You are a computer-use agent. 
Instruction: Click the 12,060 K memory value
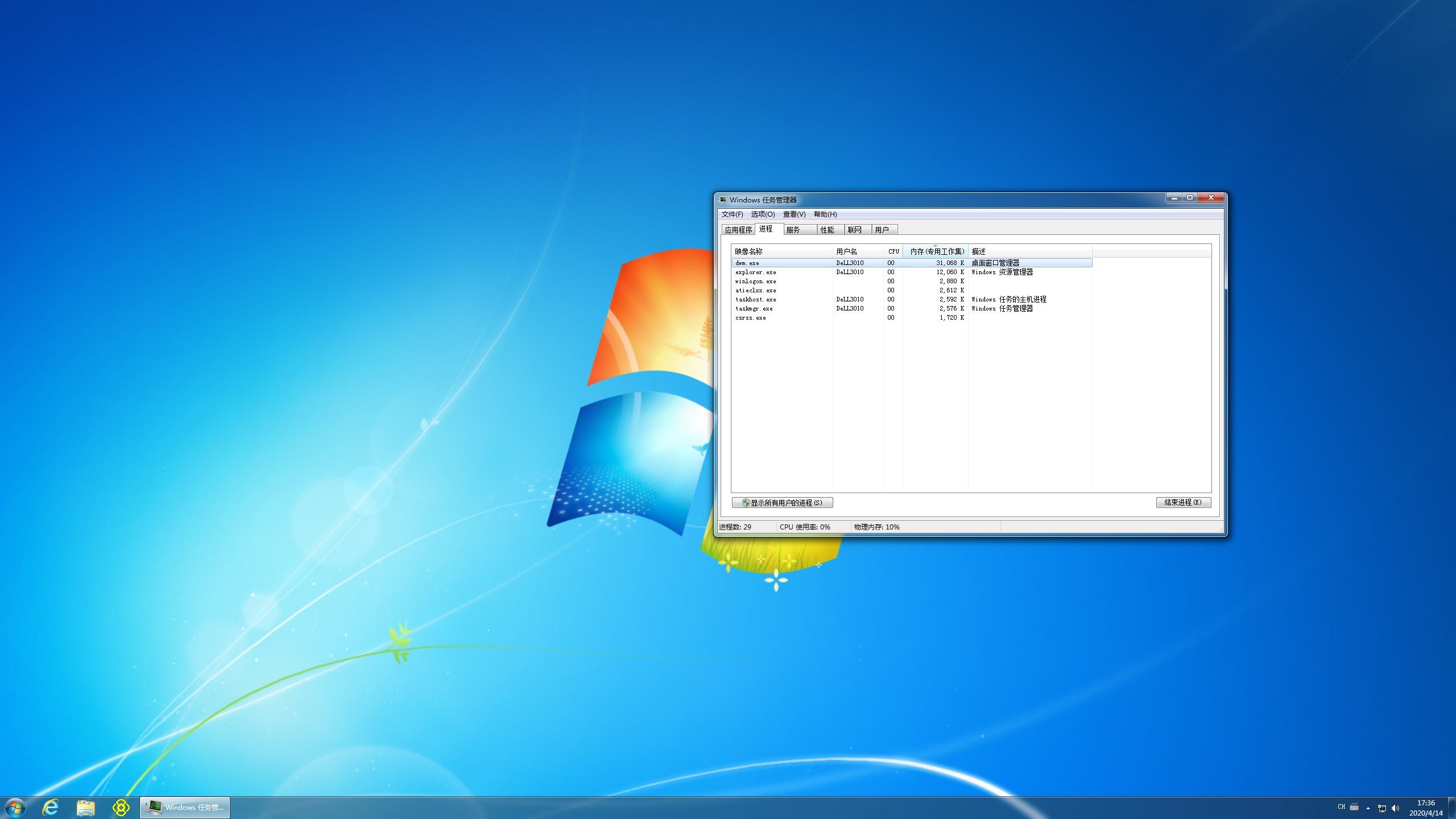950,272
